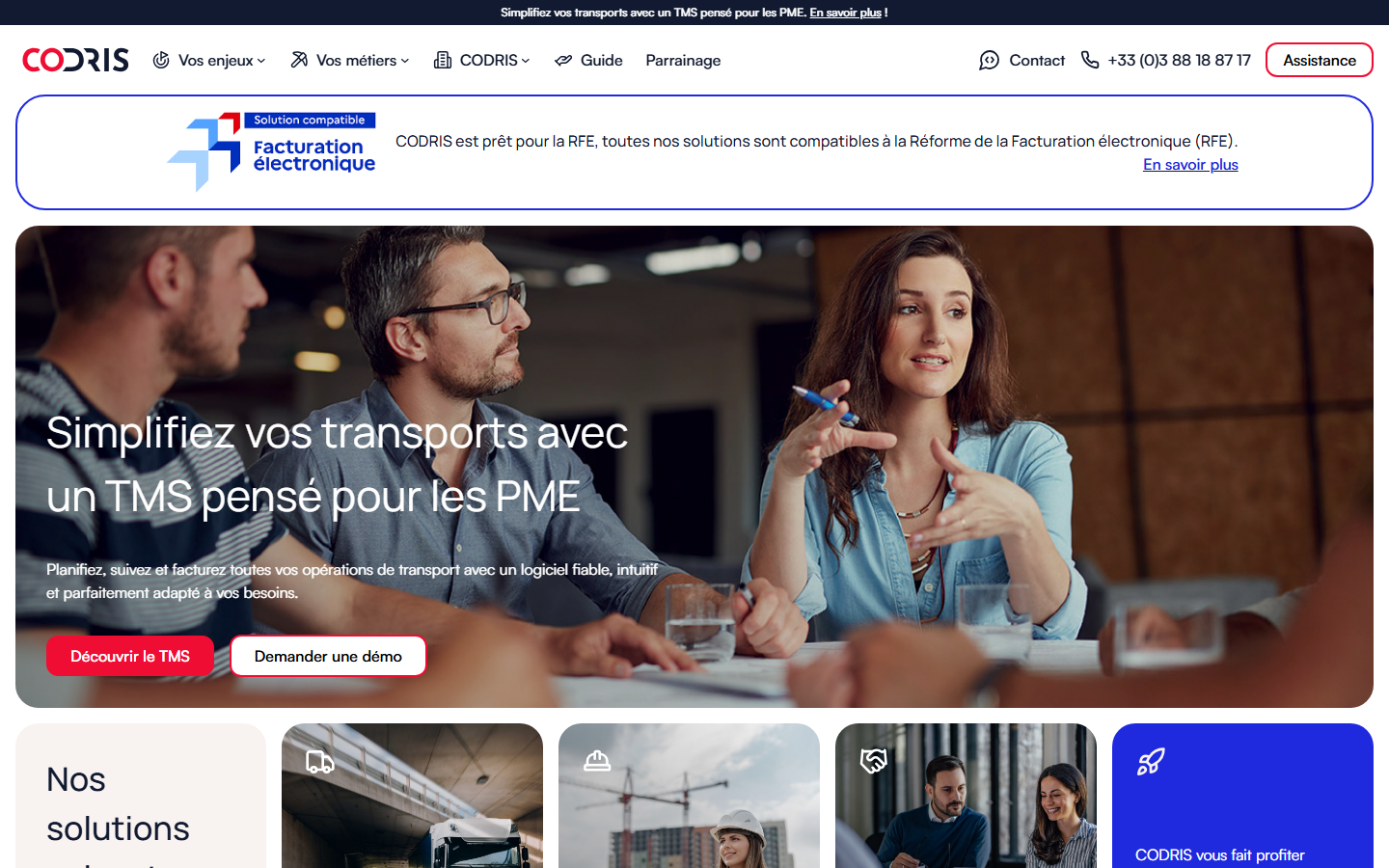Open En savoir plus about RFE reform
The image size is (1389, 868).
pos(1190,164)
